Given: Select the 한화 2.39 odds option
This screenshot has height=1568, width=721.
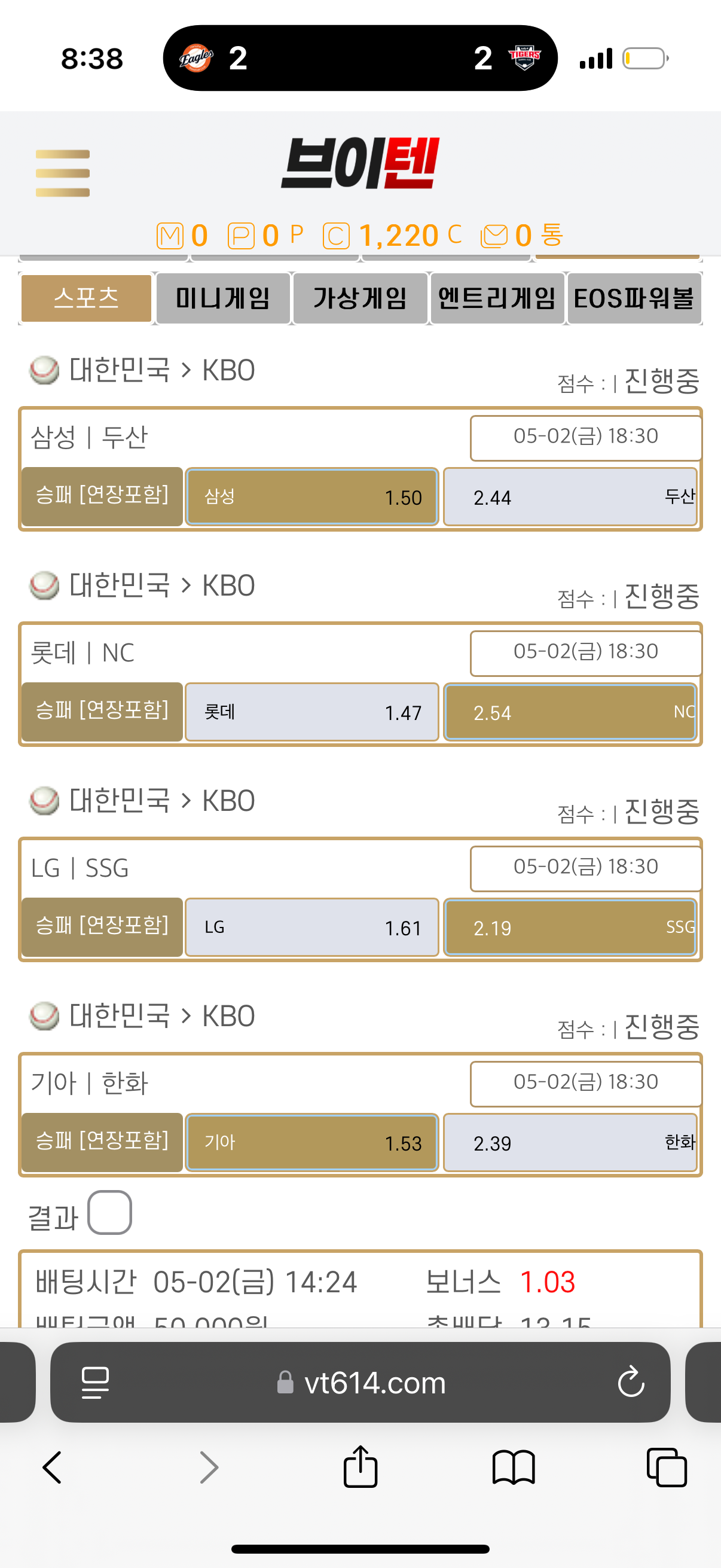Looking at the screenshot, I should point(570,1143).
